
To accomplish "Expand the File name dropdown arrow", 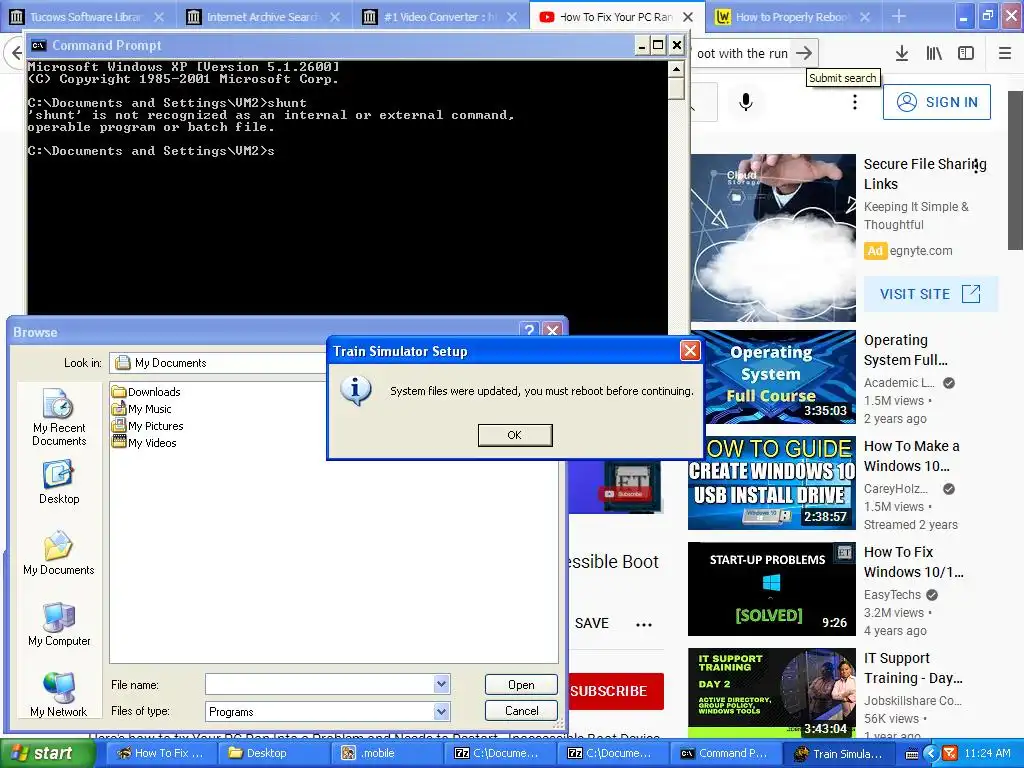I will pyautogui.click(x=441, y=684).
